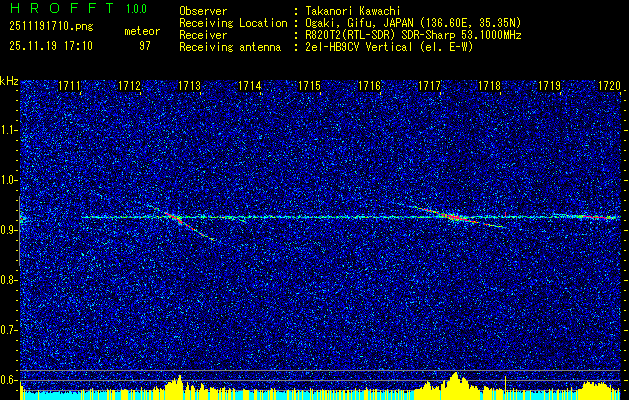Click the 1719 time marker
This screenshot has height=400, width=629.
(549, 85)
